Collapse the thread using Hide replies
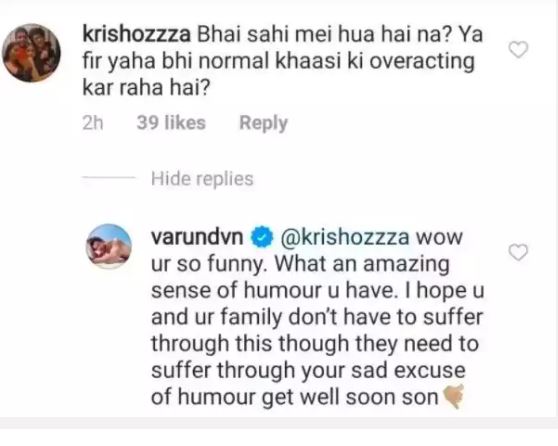Image resolution: width=558 pixels, height=446 pixels. coord(202,178)
